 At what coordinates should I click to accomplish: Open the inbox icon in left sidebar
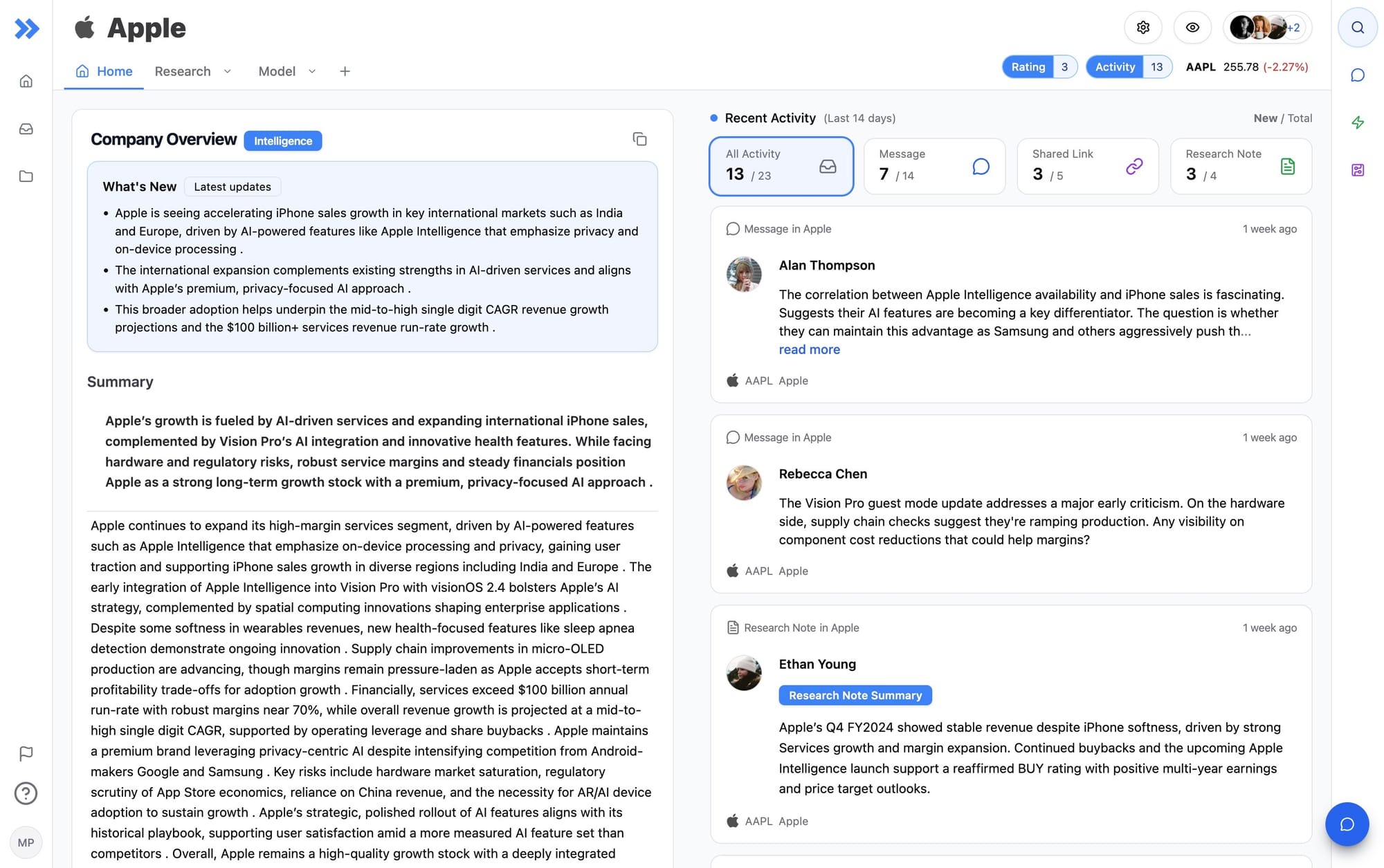pos(26,129)
